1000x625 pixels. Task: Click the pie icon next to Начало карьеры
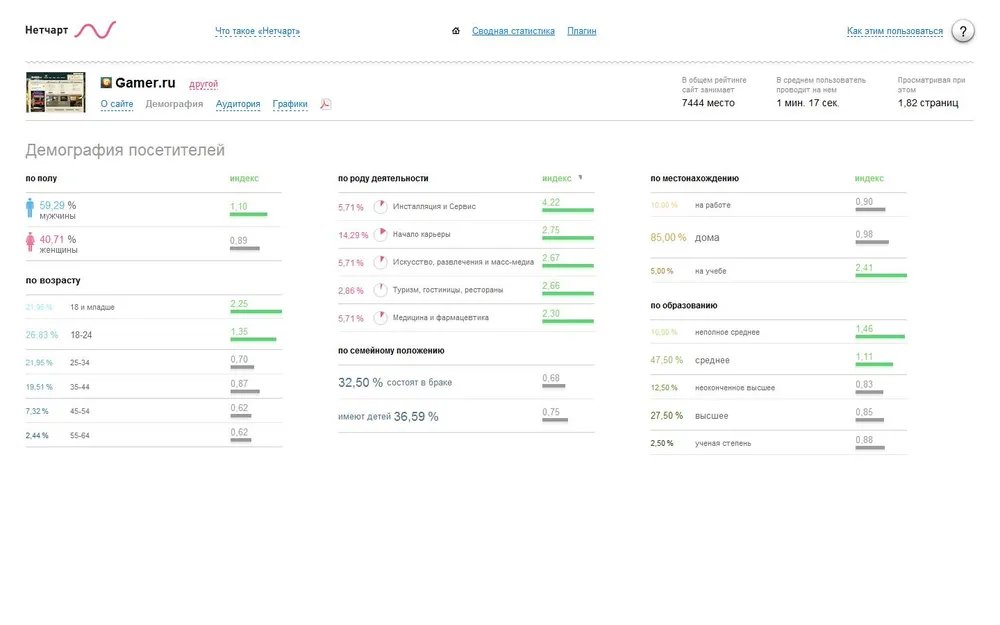pyautogui.click(x=380, y=235)
